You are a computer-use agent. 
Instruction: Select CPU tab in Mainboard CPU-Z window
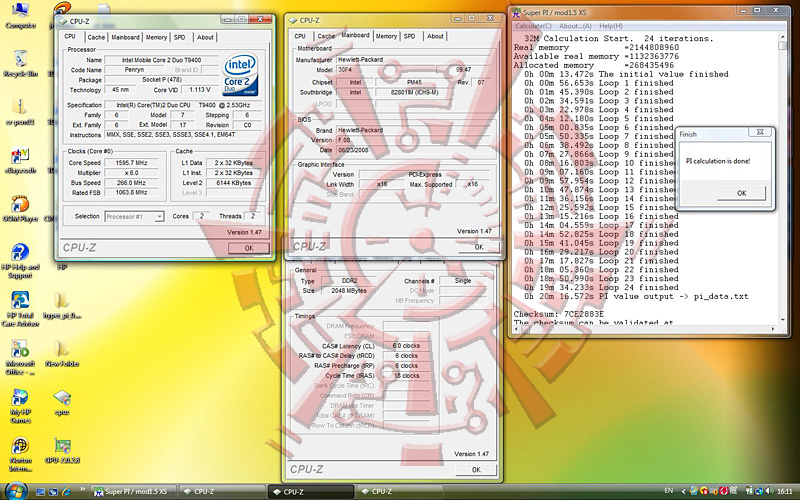300,36
